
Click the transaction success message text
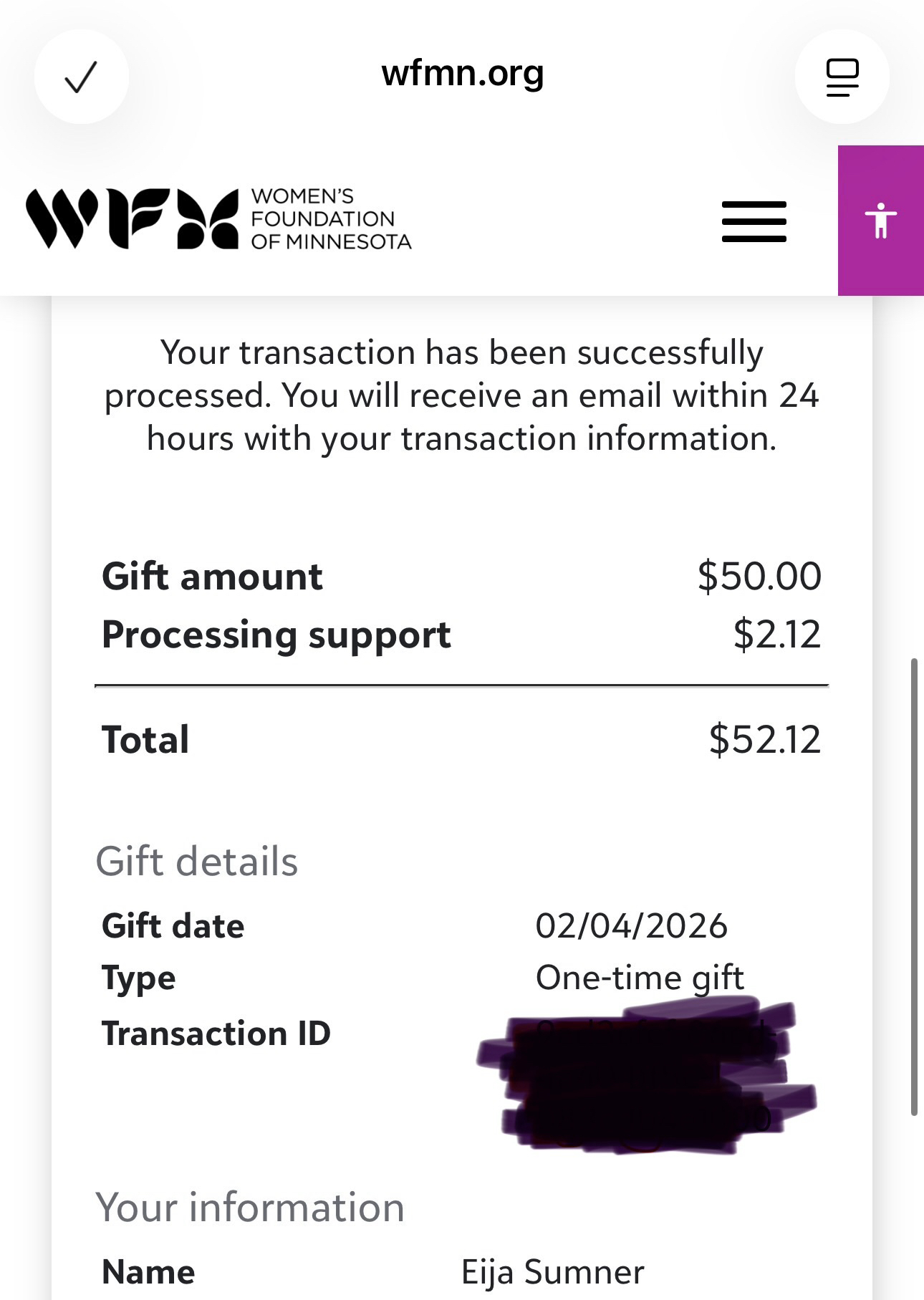pyautogui.click(x=462, y=395)
